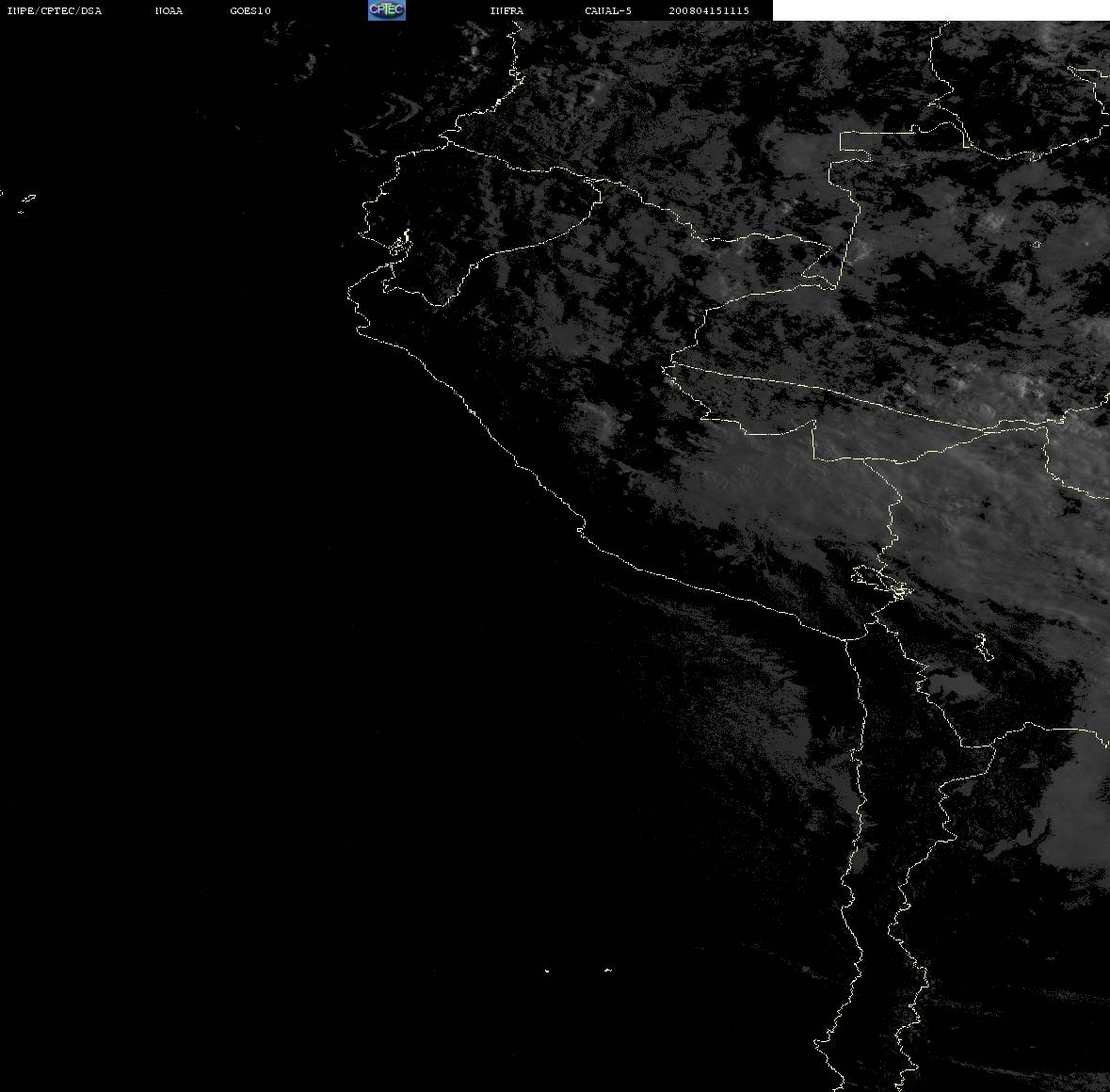Image resolution: width=1110 pixels, height=1092 pixels.
Task: Select the CANAL-5 channel label
Action: click(x=608, y=10)
